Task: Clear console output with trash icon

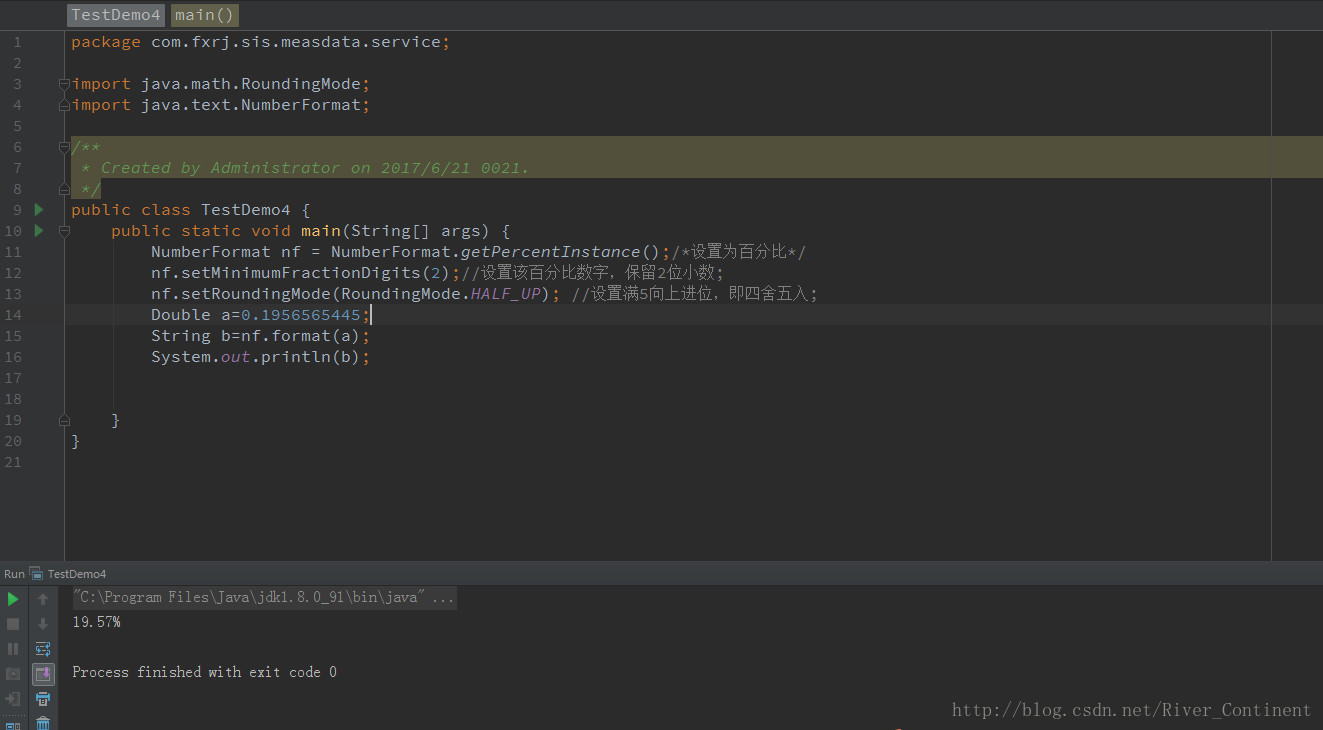Action: click(43, 723)
